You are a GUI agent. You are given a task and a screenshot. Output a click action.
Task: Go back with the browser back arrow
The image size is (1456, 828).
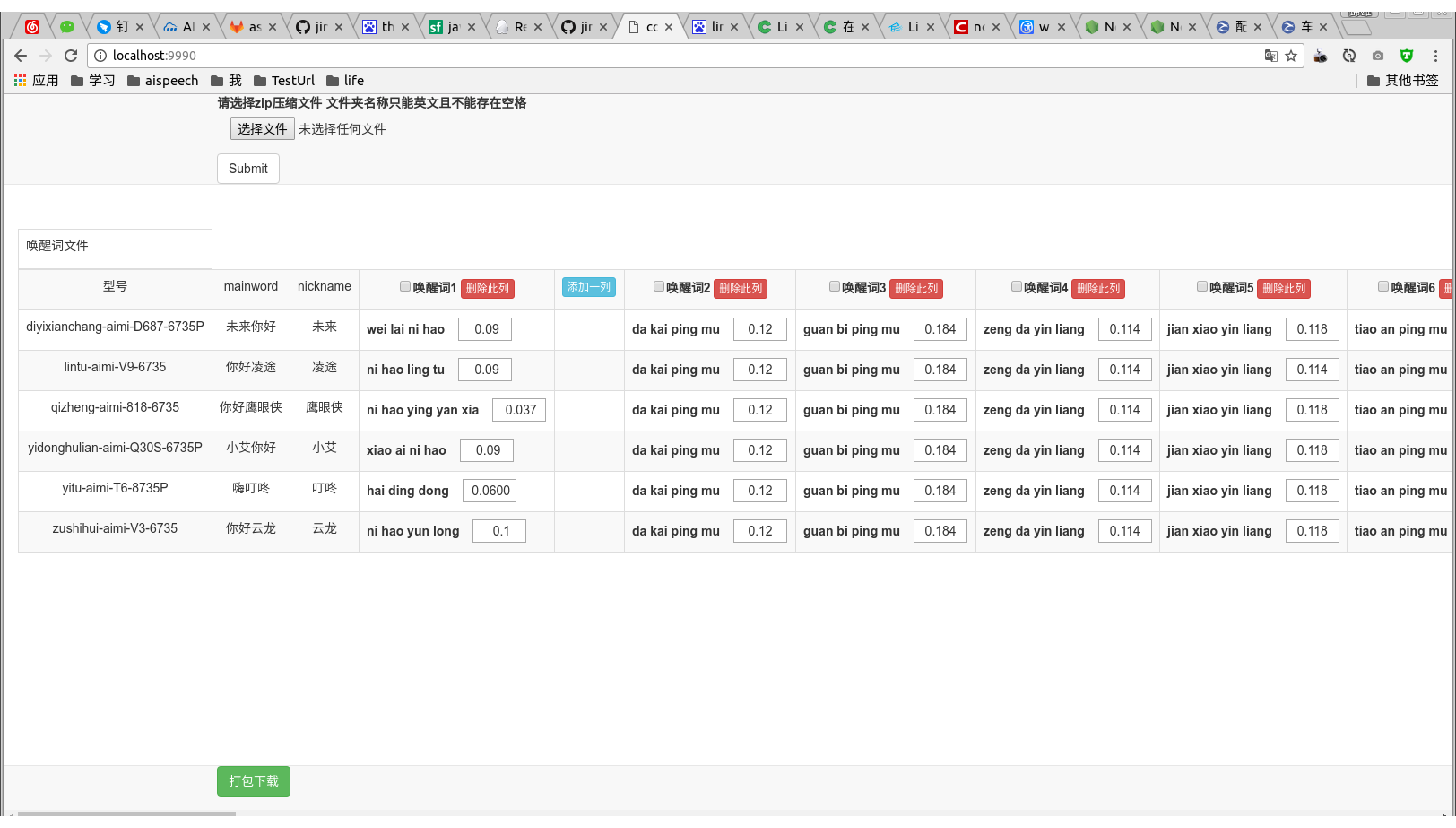(21, 56)
